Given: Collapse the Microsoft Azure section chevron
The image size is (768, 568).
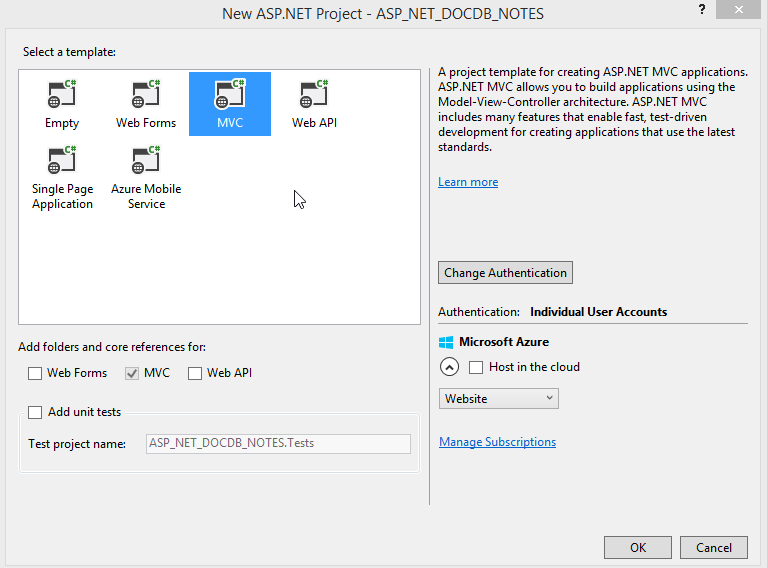Looking at the screenshot, I should (449, 367).
